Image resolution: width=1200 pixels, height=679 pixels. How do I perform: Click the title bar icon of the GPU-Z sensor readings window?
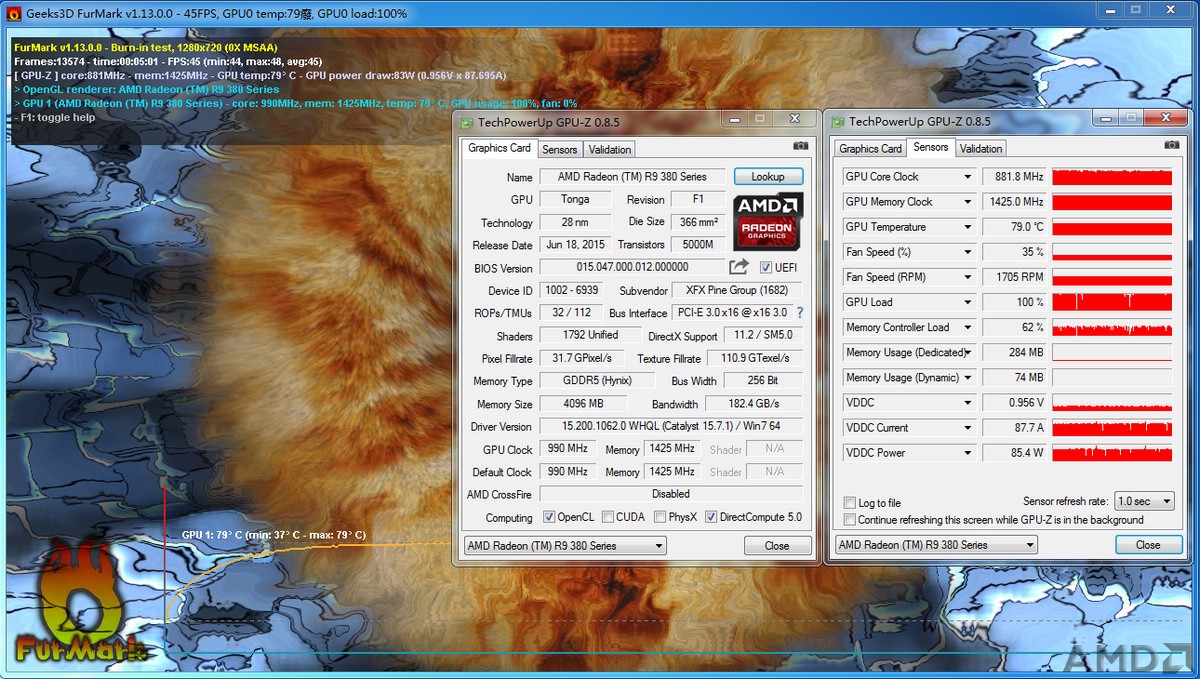[836, 121]
